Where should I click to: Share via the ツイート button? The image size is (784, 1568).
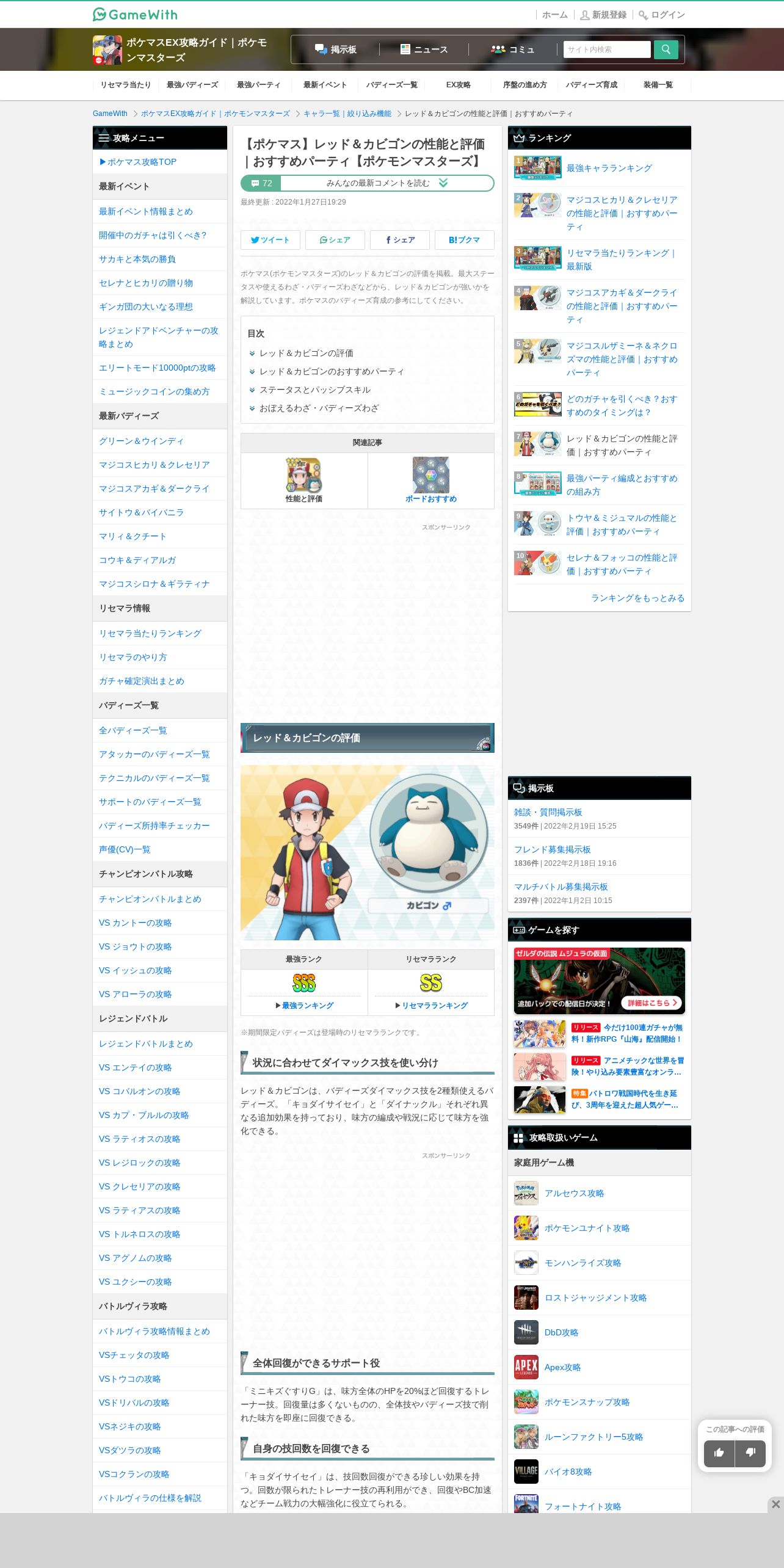click(x=270, y=240)
